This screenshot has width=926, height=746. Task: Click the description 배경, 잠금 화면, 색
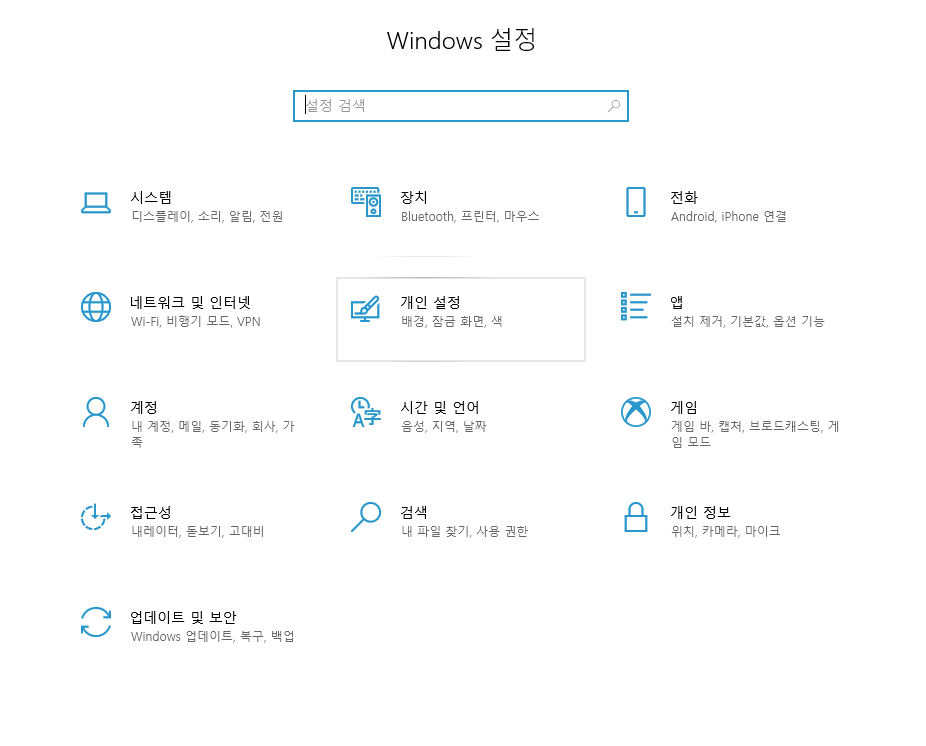tap(452, 321)
